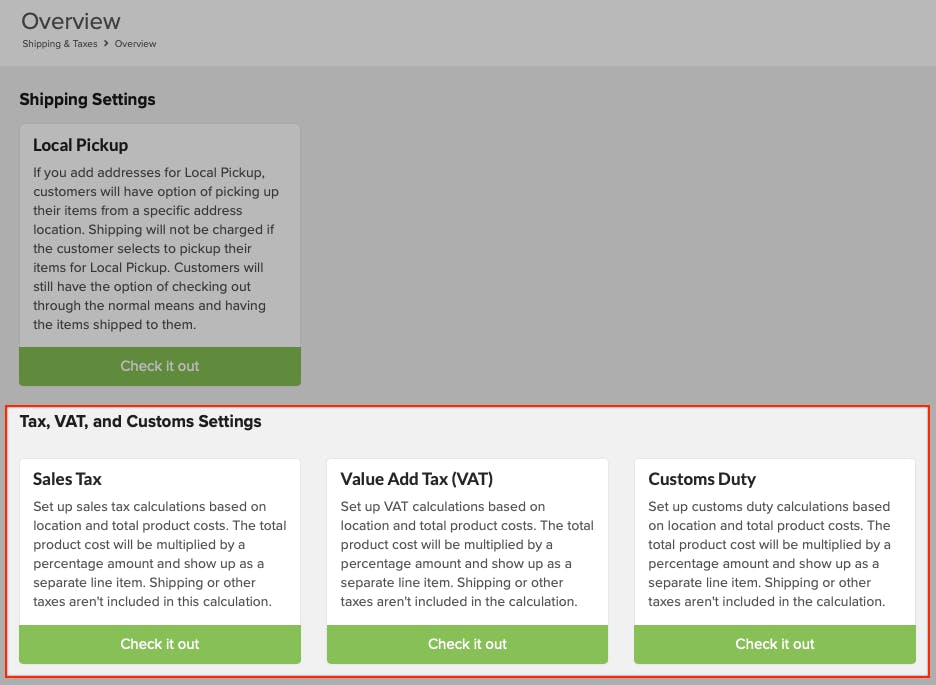Click the Local Pickup description paragraph
The height and width of the screenshot is (685, 936).
pyautogui.click(x=156, y=248)
